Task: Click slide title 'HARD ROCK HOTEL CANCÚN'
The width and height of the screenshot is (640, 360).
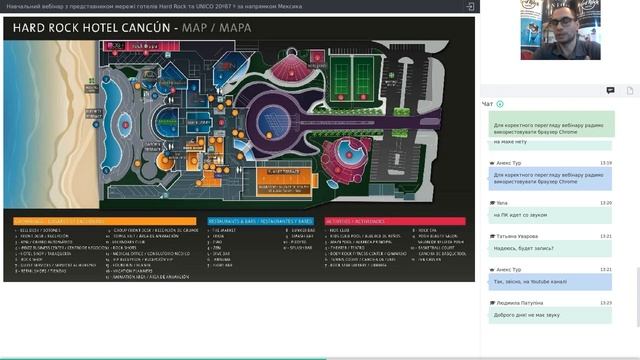Action: pos(91,28)
